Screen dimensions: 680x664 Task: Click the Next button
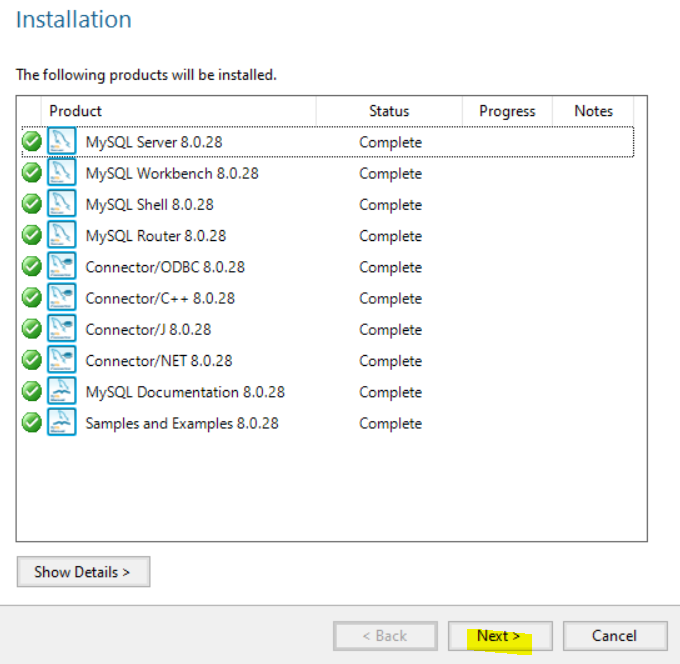tap(500, 636)
